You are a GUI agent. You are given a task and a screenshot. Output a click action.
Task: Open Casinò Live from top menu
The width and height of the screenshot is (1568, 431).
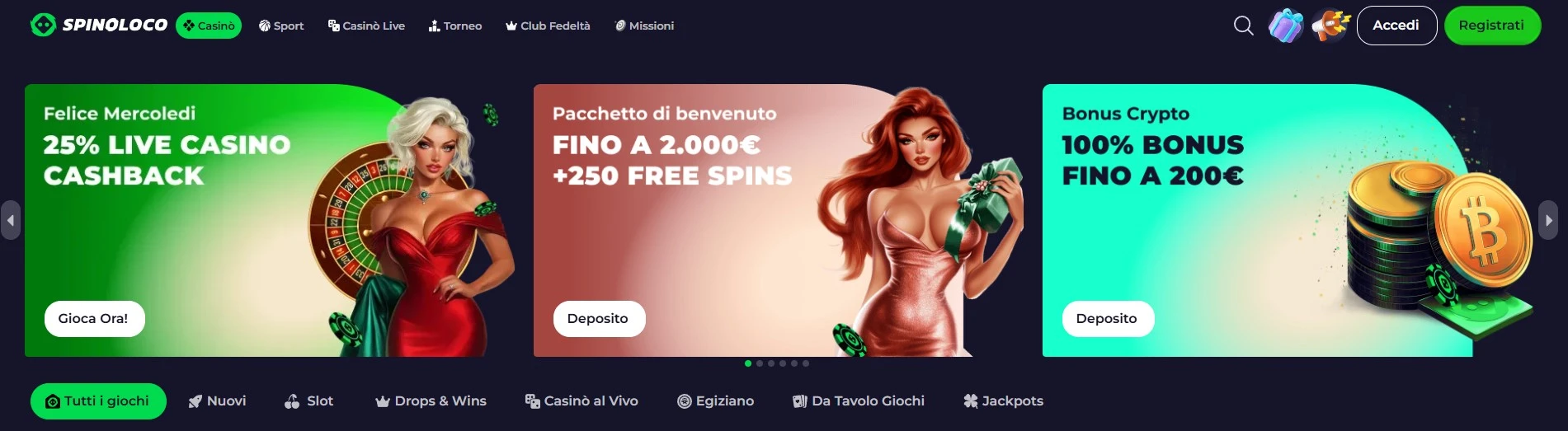(366, 26)
